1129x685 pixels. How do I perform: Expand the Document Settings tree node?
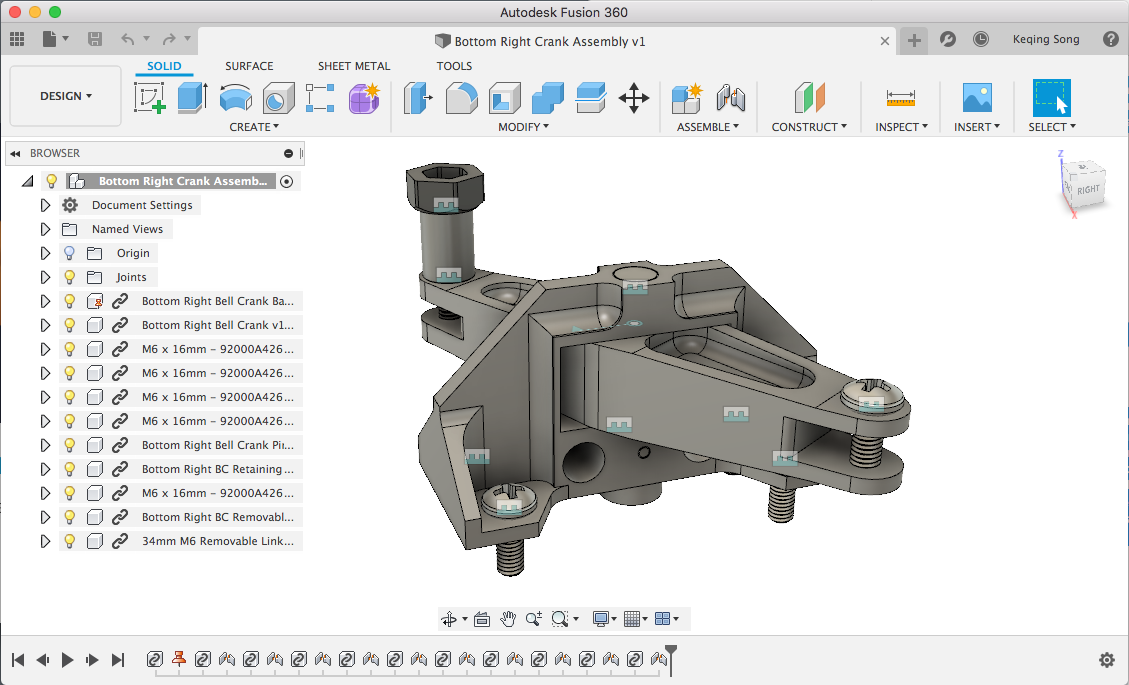coord(45,205)
